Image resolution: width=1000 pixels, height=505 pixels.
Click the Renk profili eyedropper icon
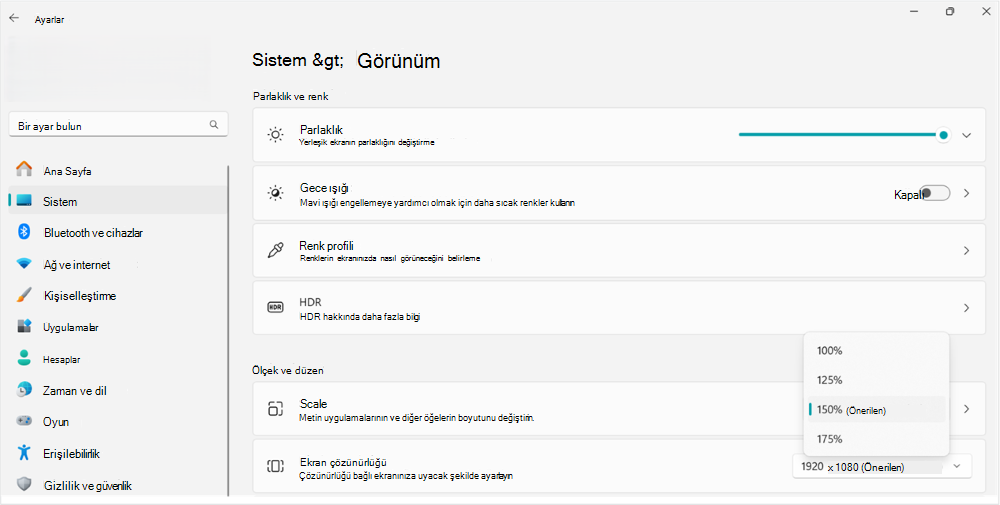pos(276,251)
